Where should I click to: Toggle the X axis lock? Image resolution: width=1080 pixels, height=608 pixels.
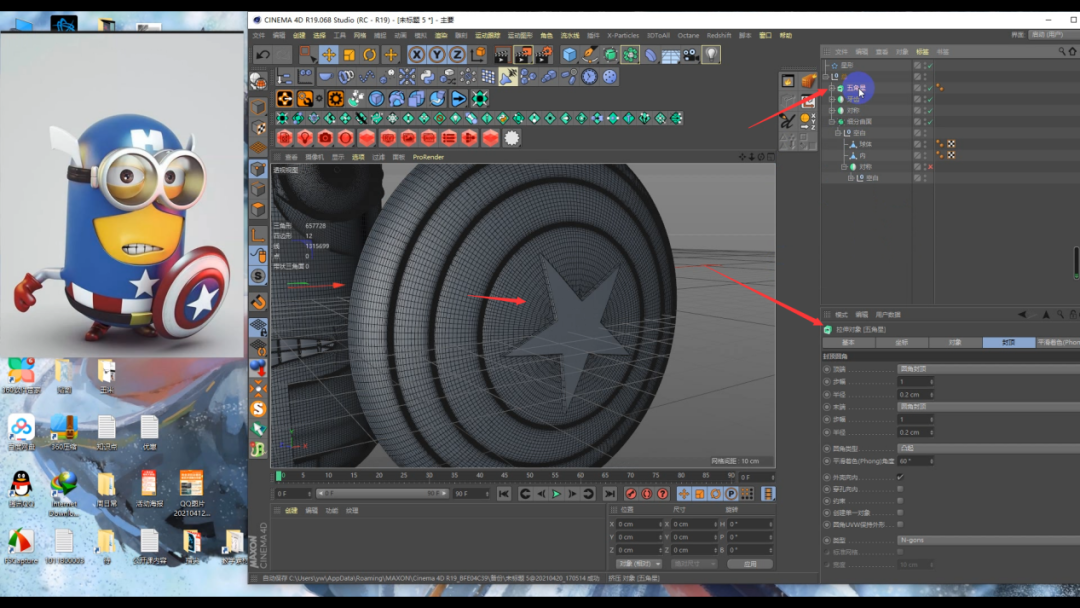tap(417, 54)
